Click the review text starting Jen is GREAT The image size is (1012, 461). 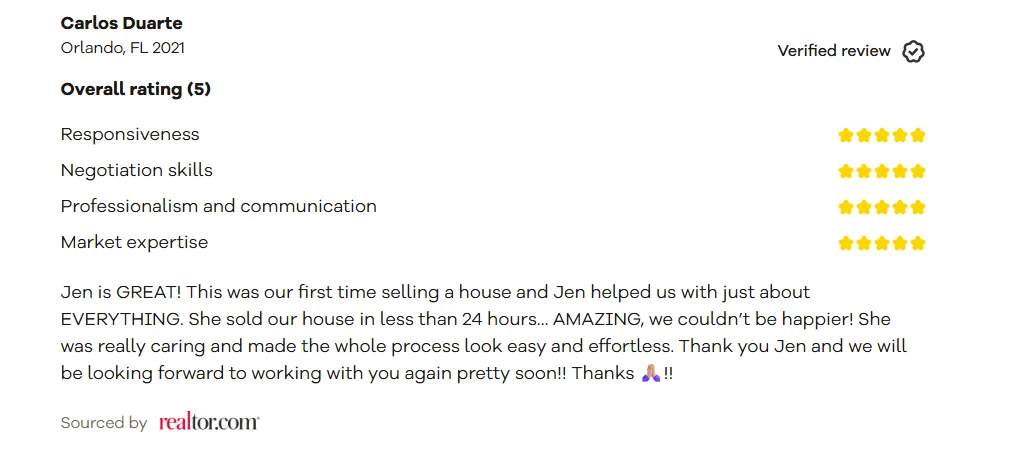pos(484,333)
